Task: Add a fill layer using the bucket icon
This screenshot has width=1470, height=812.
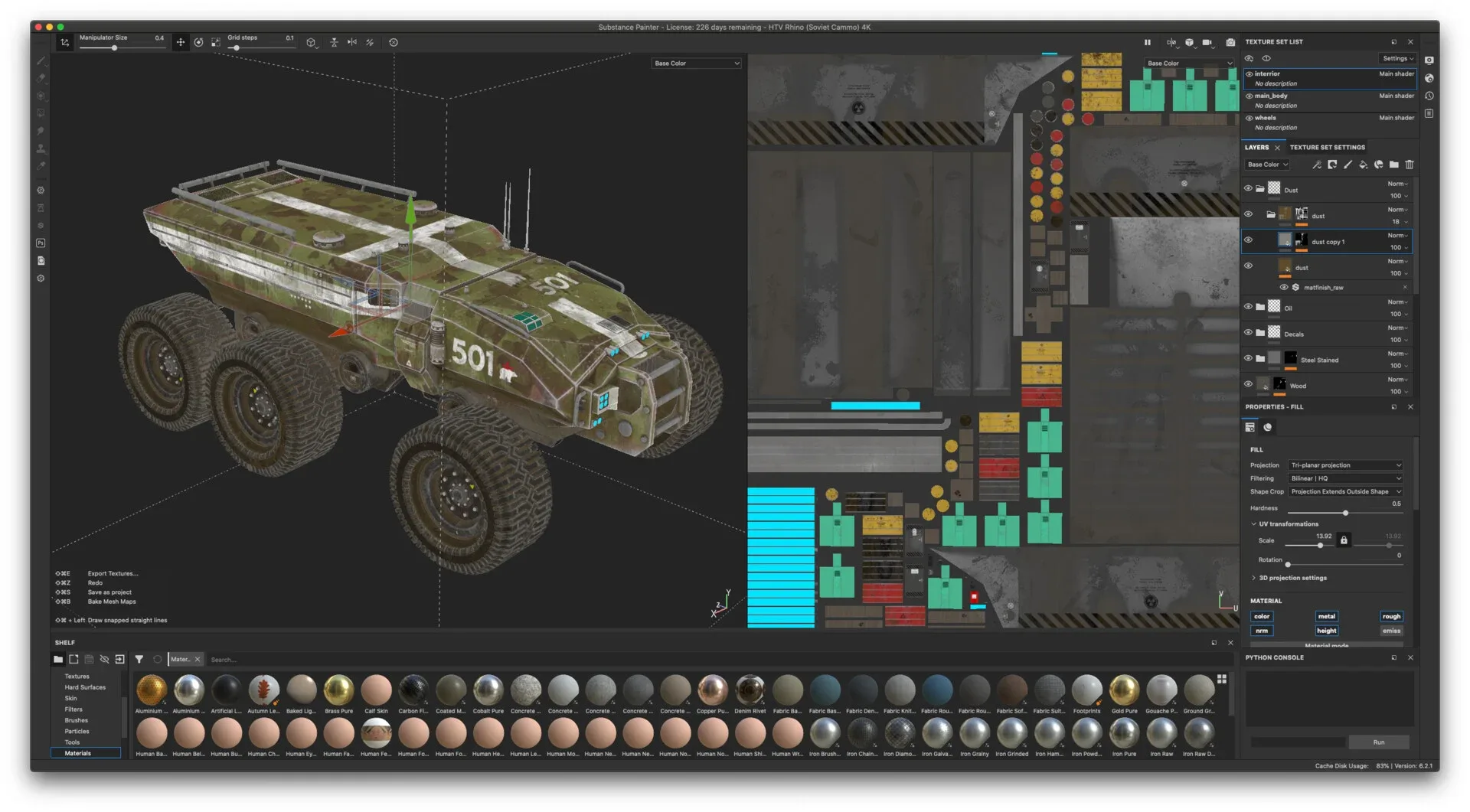Action: pyautogui.click(x=1363, y=165)
